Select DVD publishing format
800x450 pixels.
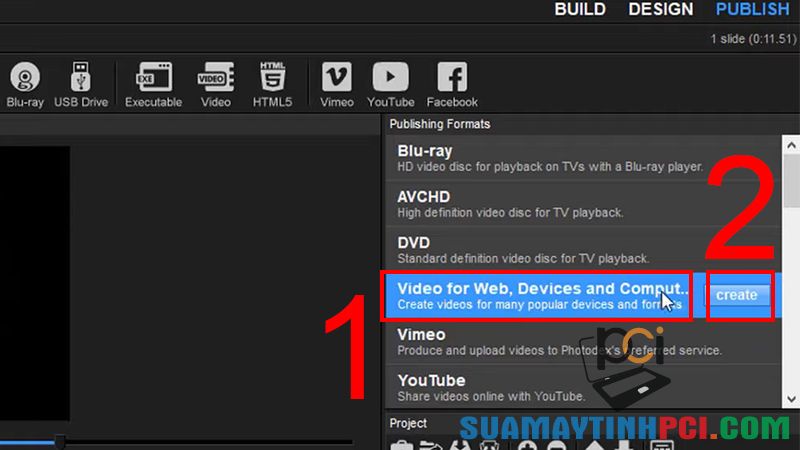click(583, 250)
